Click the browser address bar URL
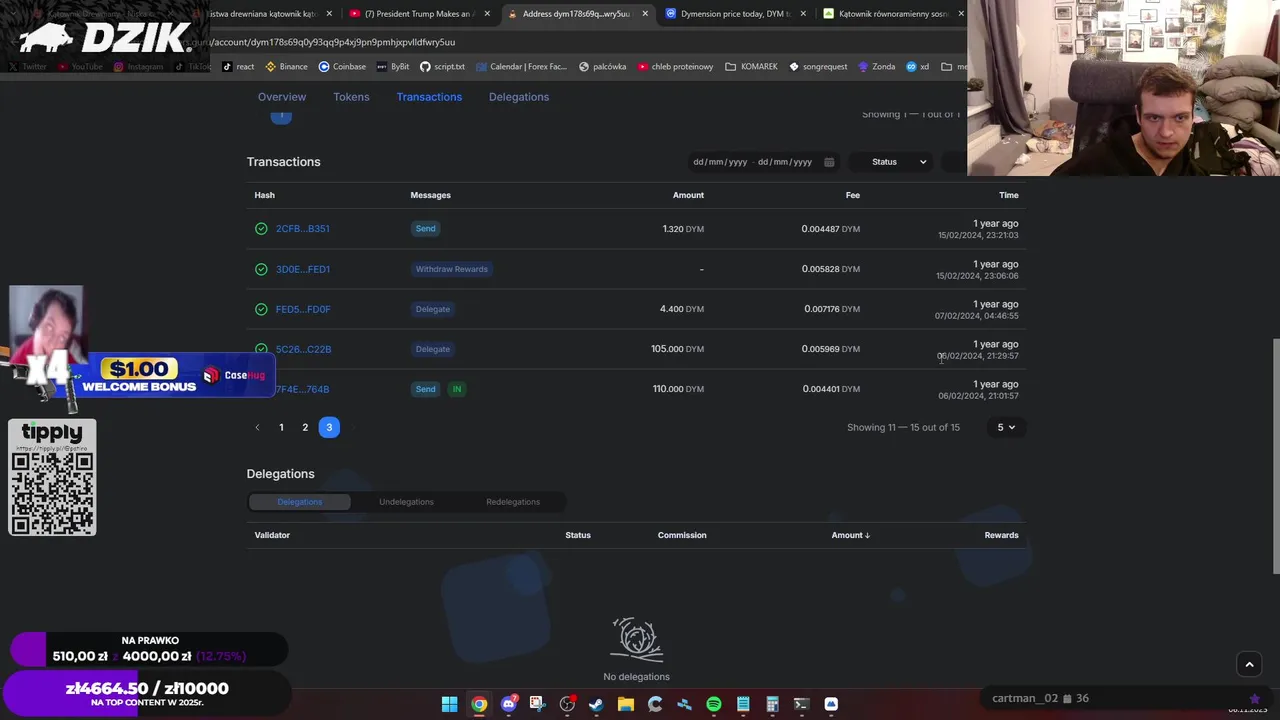Image resolution: width=1280 pixels, height=720 pixels. 333,42
